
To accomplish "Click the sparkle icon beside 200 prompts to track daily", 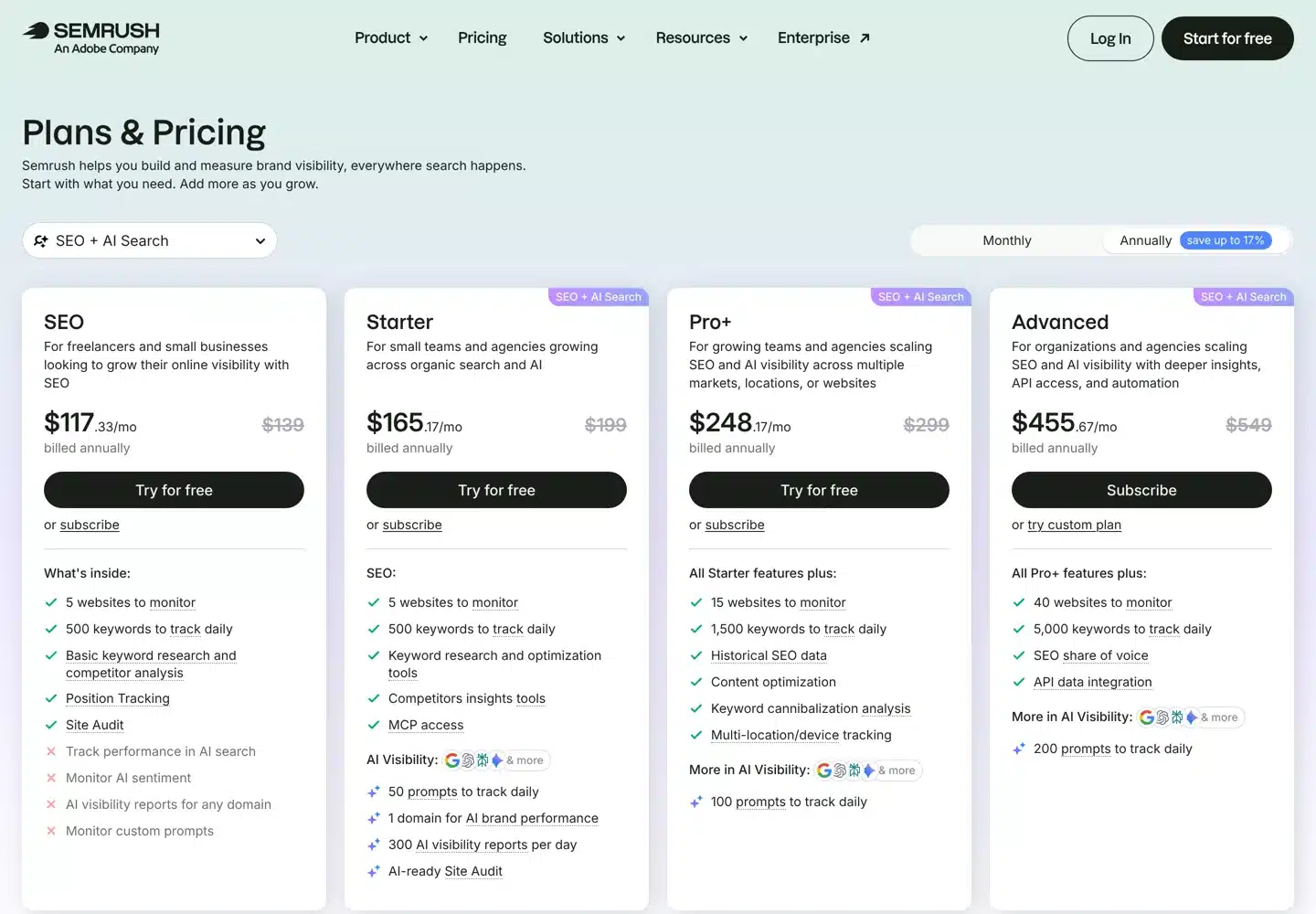I will [1019, 749].
